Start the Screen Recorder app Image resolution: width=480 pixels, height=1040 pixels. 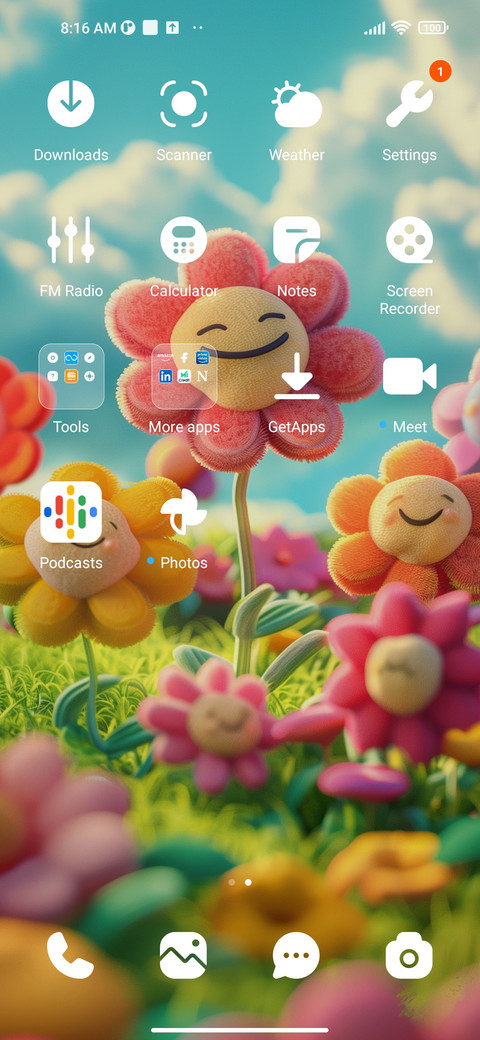pos(409,239)
